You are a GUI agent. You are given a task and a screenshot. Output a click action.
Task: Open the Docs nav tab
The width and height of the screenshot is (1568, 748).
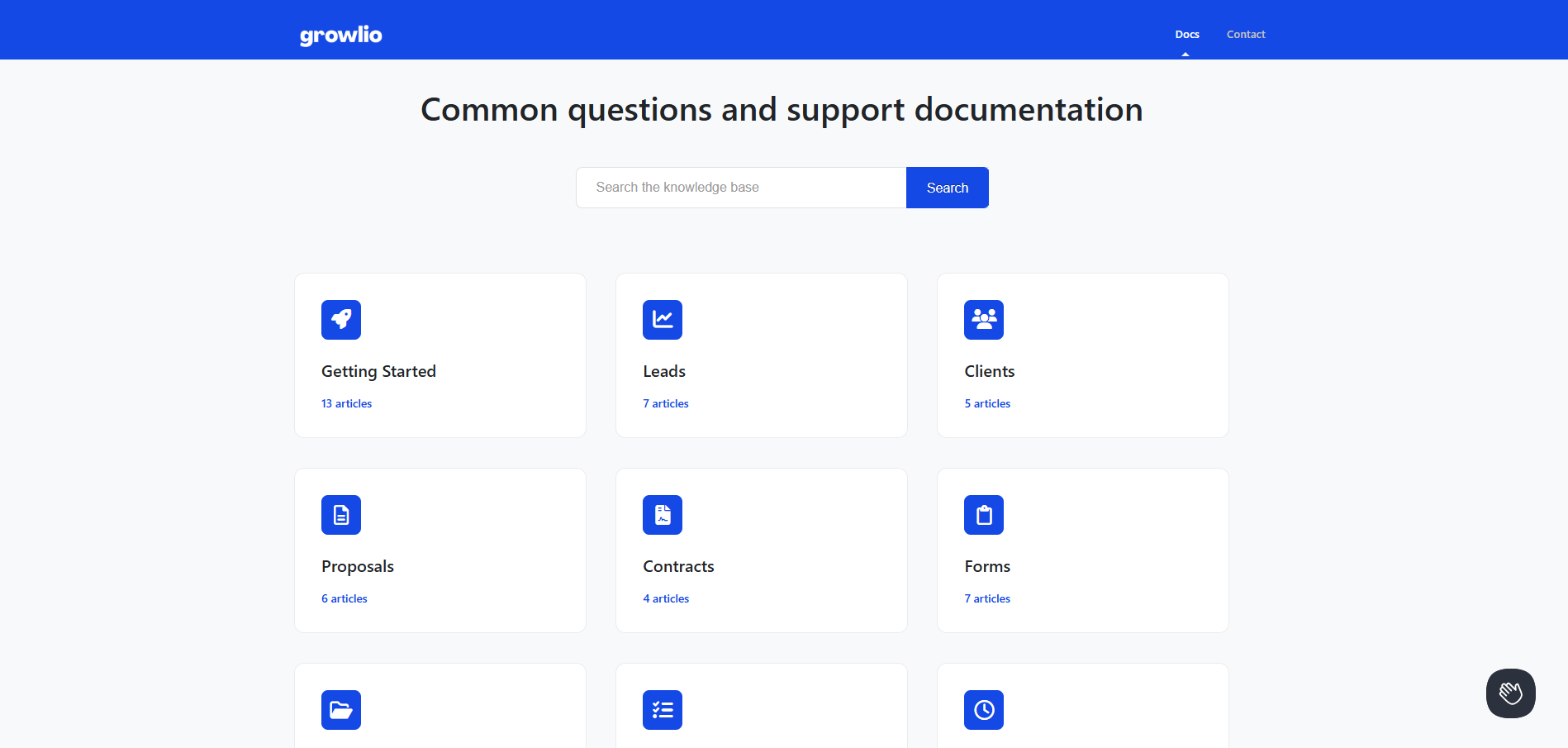pos(1187,35)
